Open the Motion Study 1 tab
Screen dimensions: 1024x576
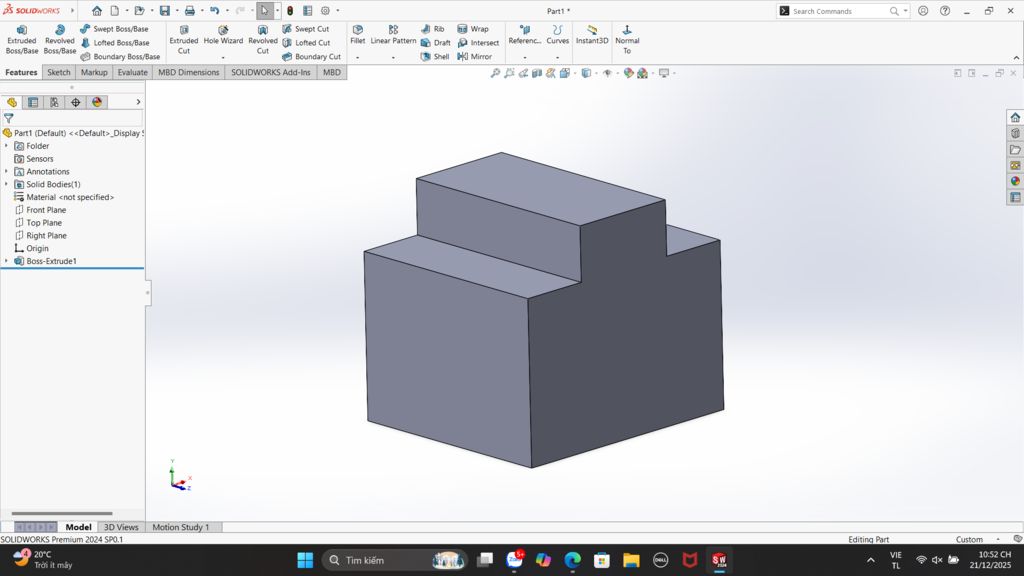181,527
